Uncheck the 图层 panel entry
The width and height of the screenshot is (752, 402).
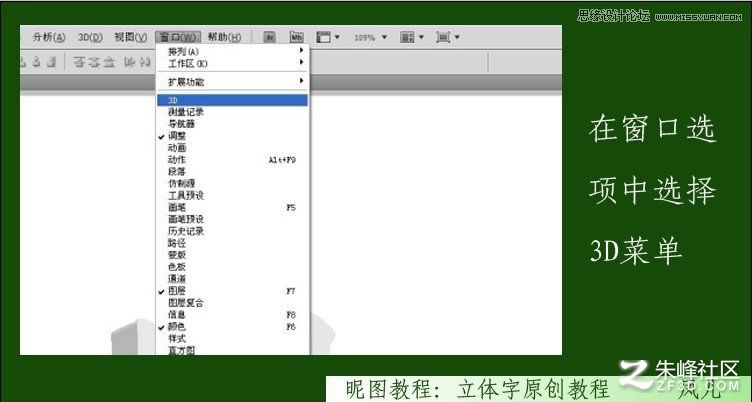click(233, 291)
